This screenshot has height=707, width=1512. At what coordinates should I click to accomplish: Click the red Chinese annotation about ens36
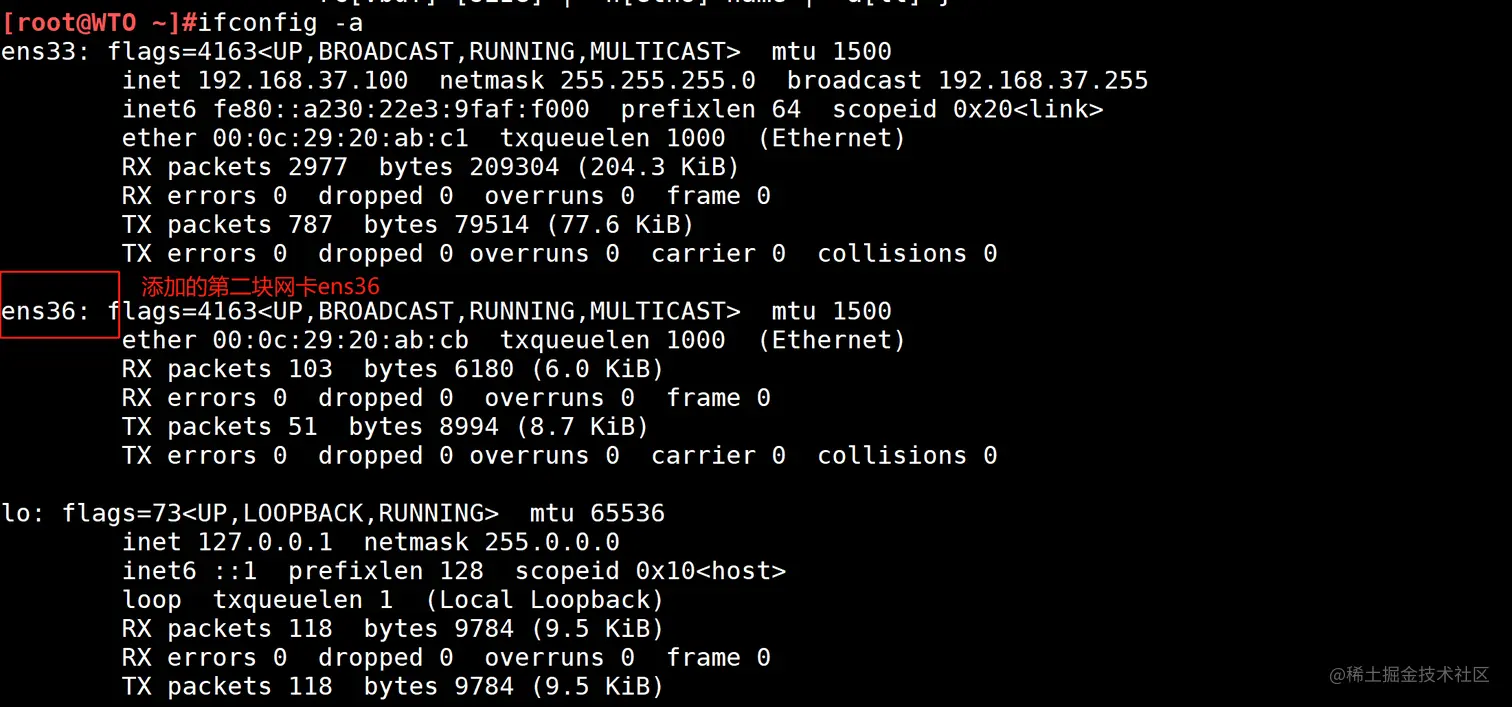tap(260, 287)
